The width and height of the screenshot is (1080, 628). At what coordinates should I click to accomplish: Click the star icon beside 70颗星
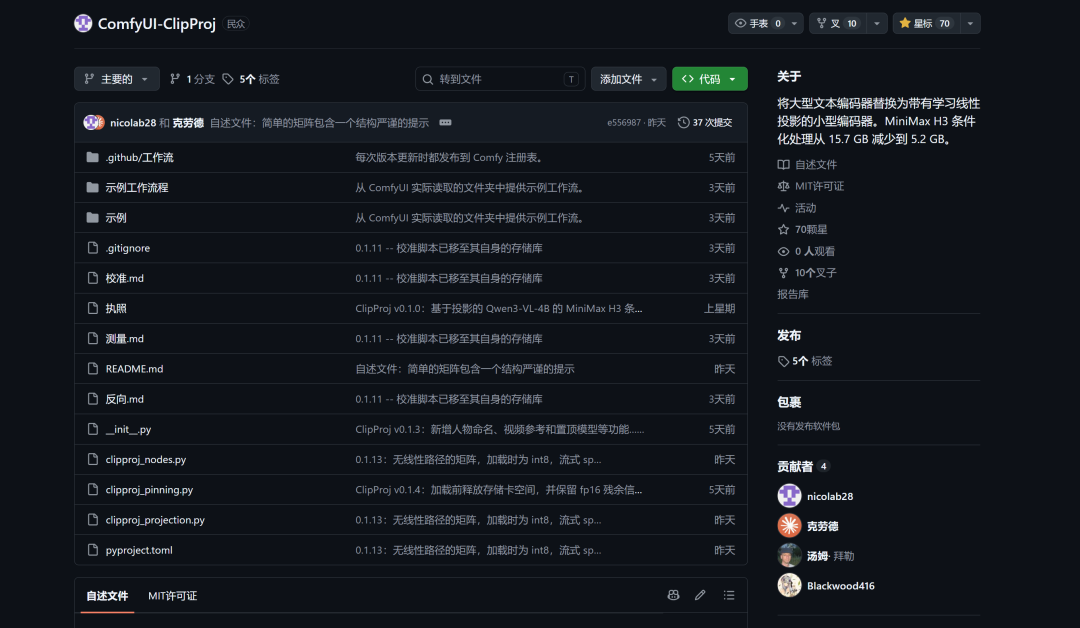click(x=783, y=229)
